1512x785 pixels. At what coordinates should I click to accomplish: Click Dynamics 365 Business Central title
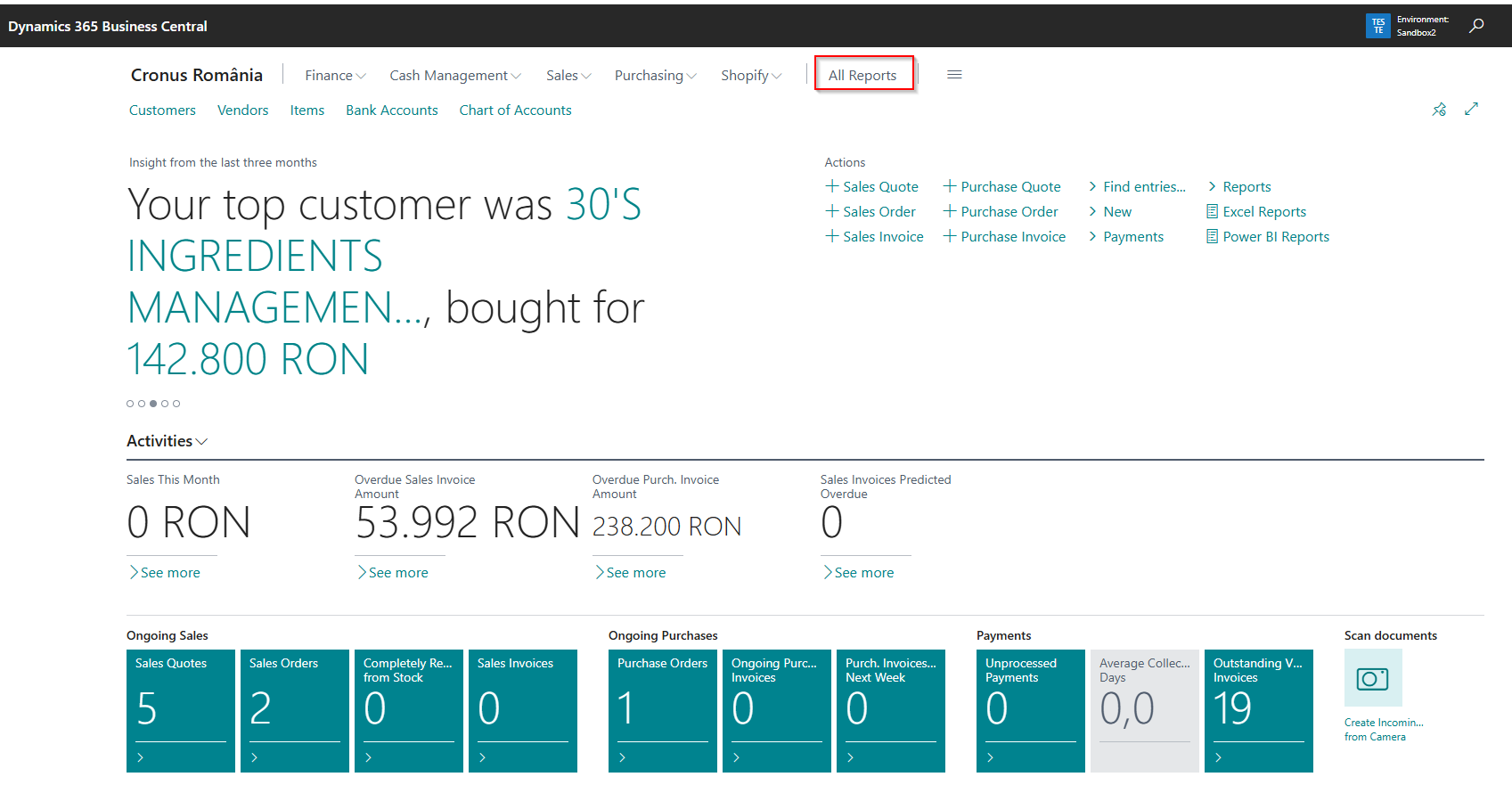[x=108, y=26]
